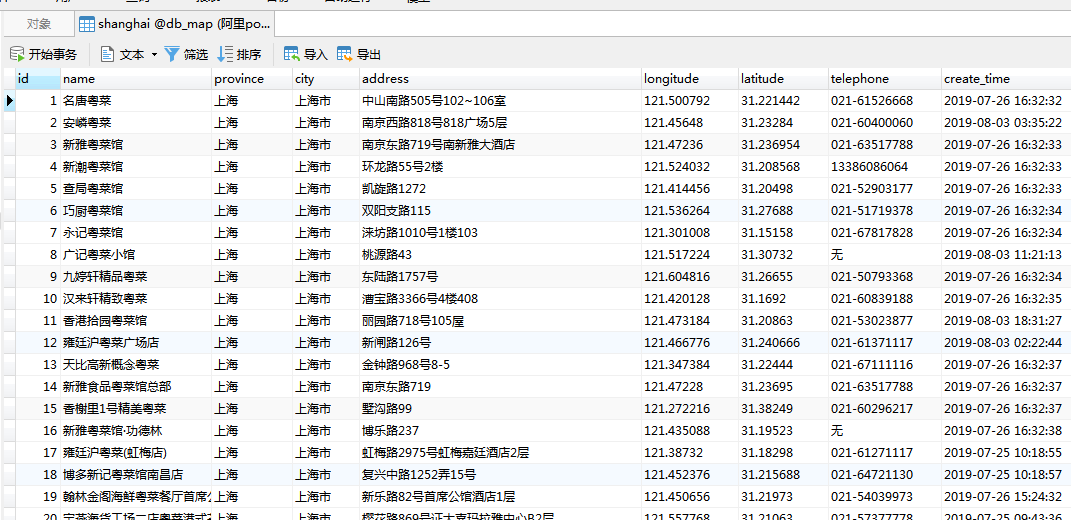
Task: Select name cell 汉来轩精致粤菜
Action: click(136, 299)
